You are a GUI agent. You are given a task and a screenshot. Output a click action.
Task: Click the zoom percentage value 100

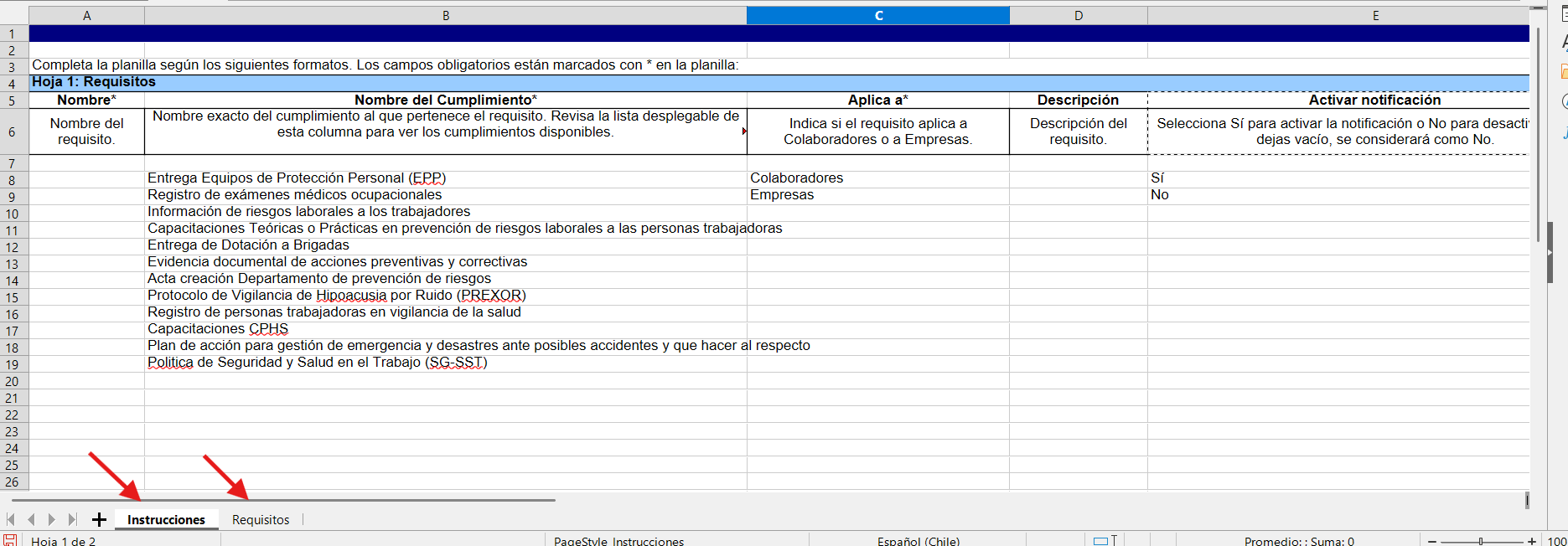pyautogui.click(x=1556, y=541)
